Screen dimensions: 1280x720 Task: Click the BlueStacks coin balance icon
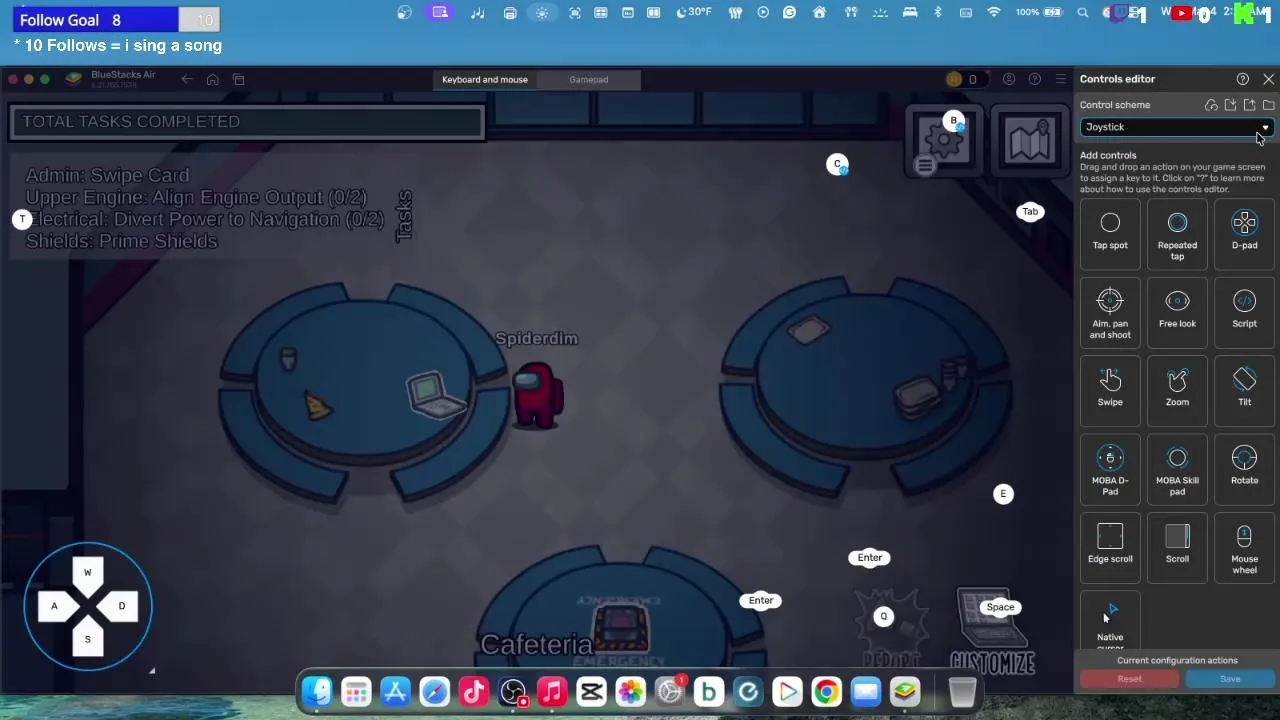point(954,79)
